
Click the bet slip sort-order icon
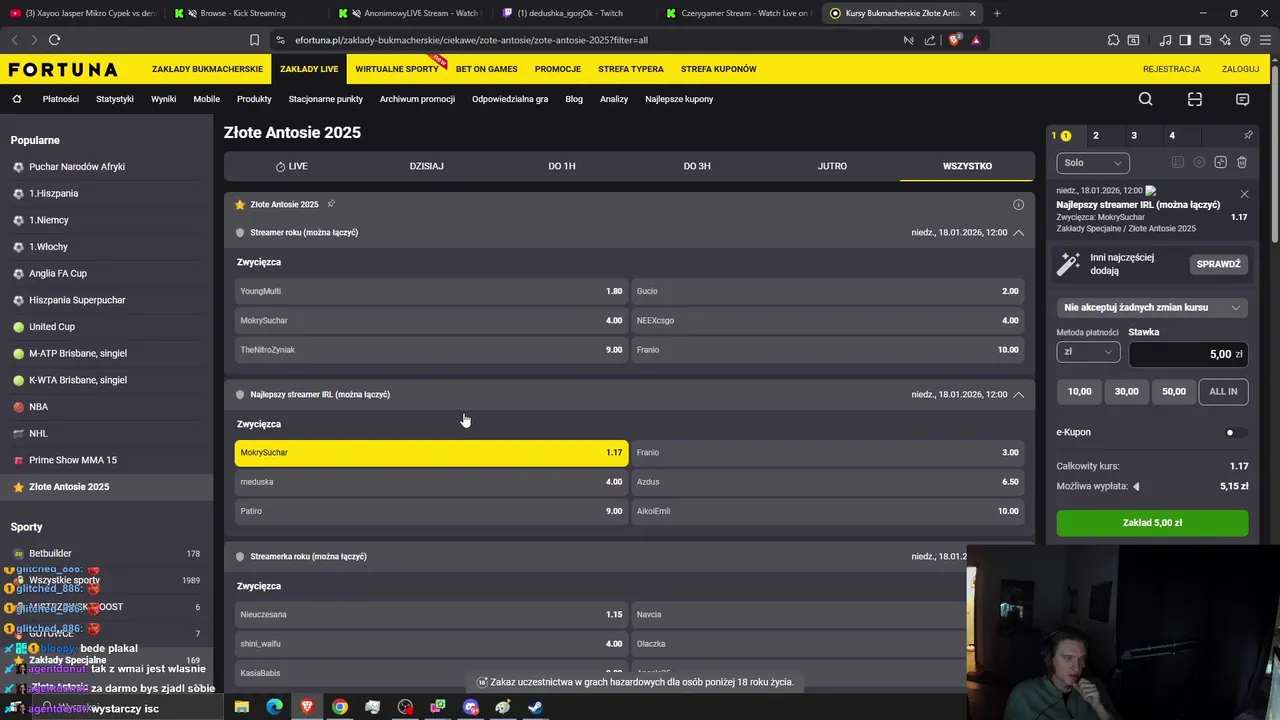click(1178, 162)
